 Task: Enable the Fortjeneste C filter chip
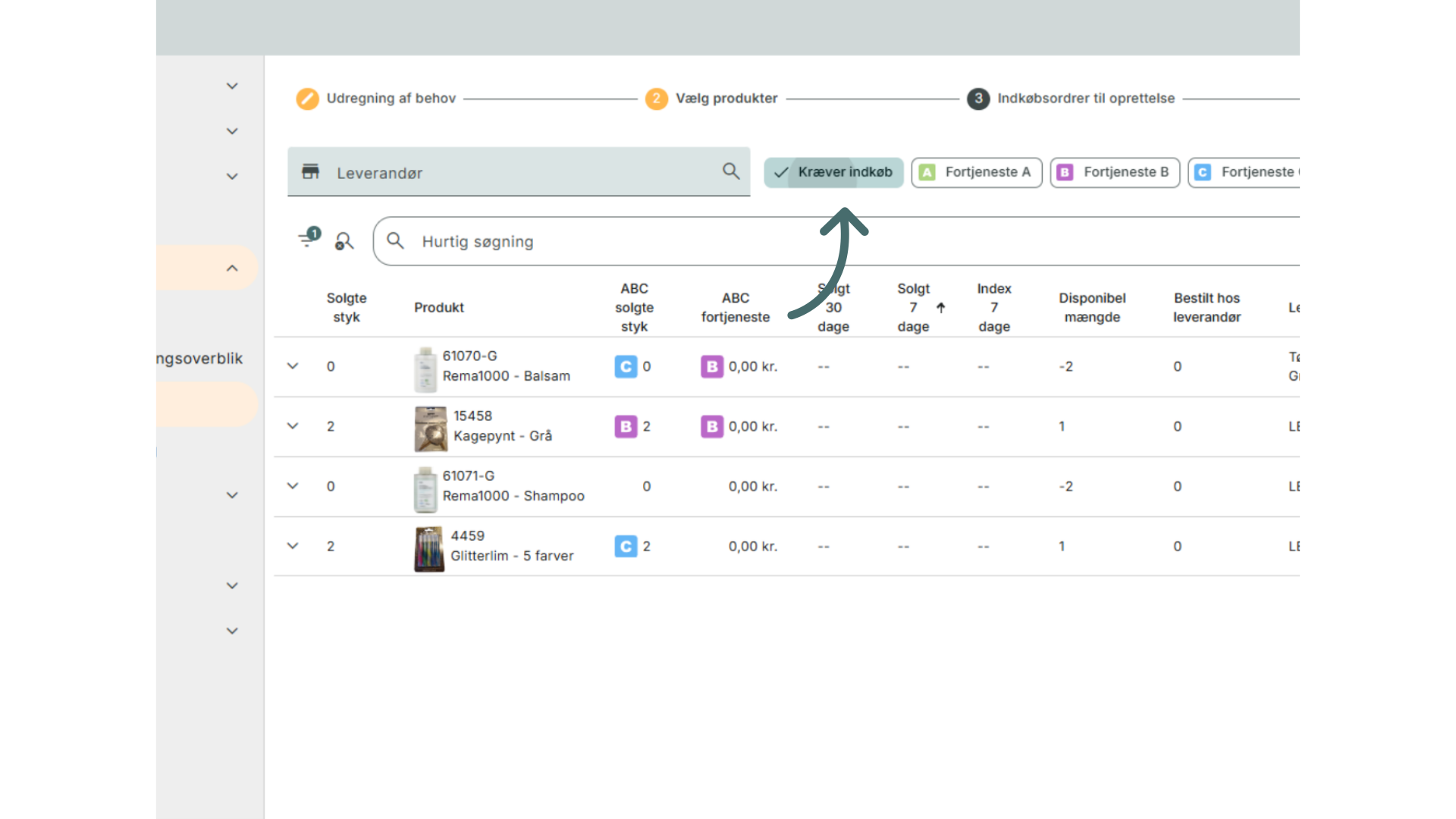(1244, 172)
